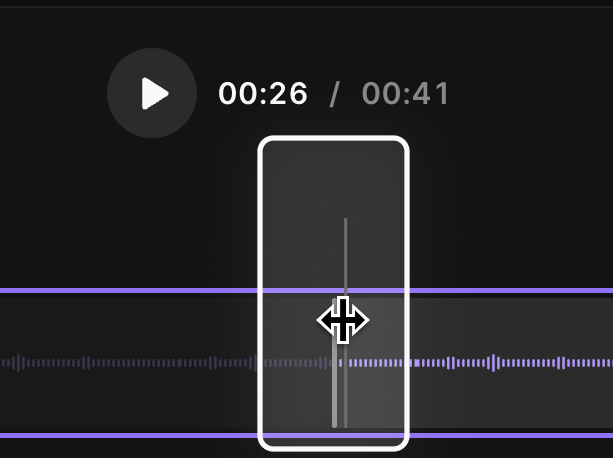This screenshot has height=458, width=613.
Task: Click the tall waveform spike on the right side
Action: click(x=493, y=363)
